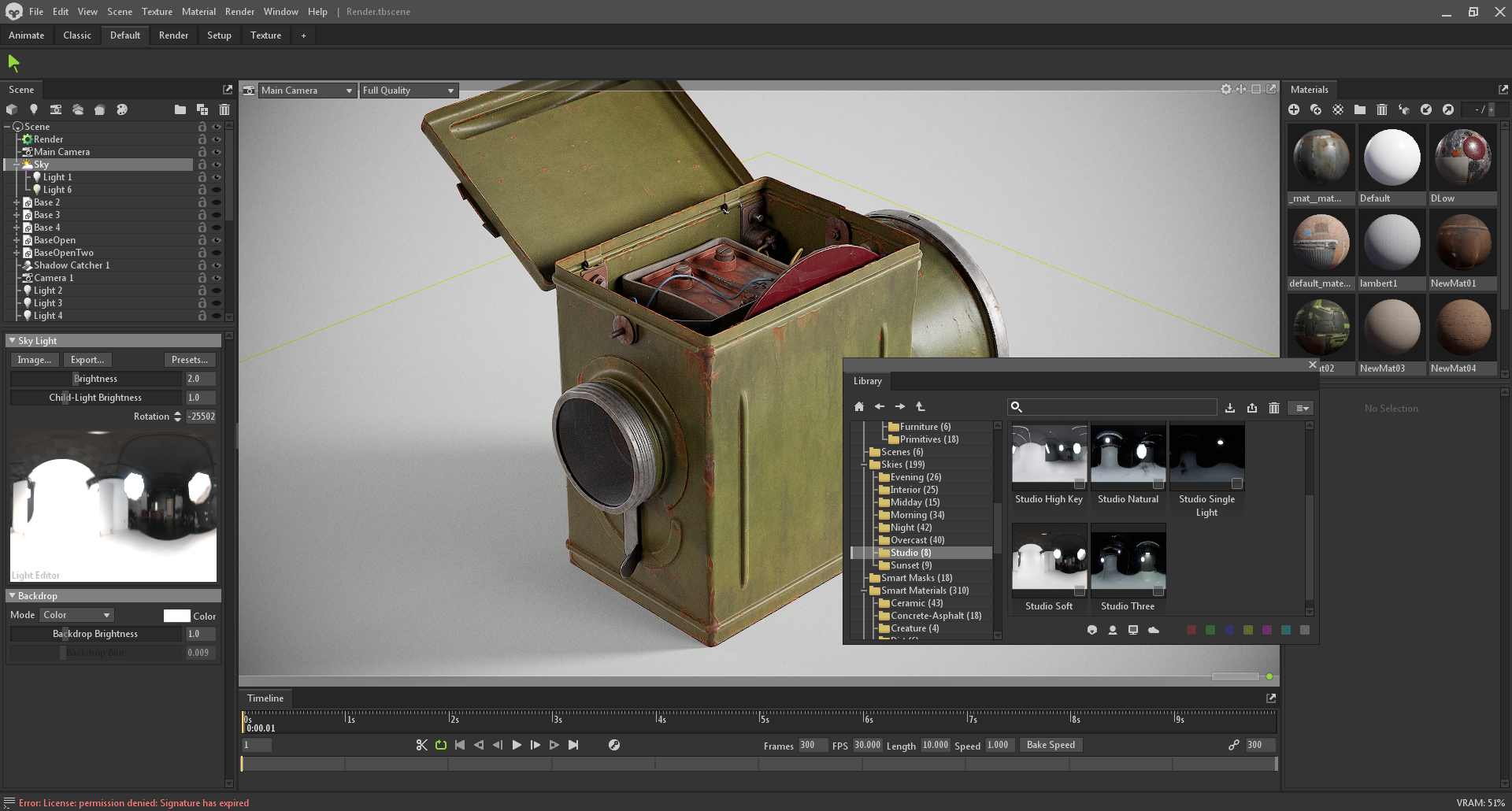Toggle visibility of Light 2
1512x811 pixels.
pyautogui.click(x=217, y=290)
